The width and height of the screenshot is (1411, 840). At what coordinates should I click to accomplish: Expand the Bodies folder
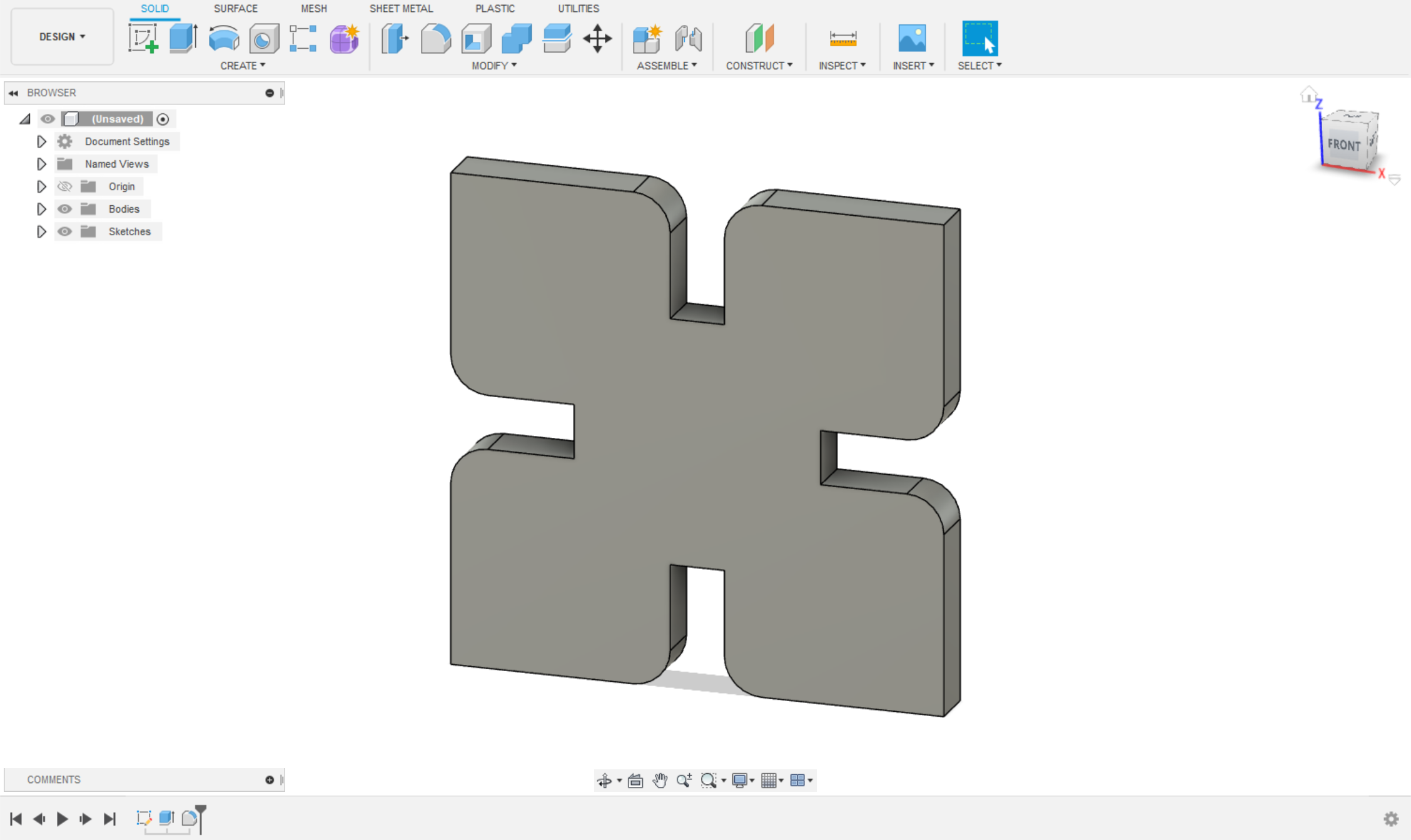pos(41,209)
